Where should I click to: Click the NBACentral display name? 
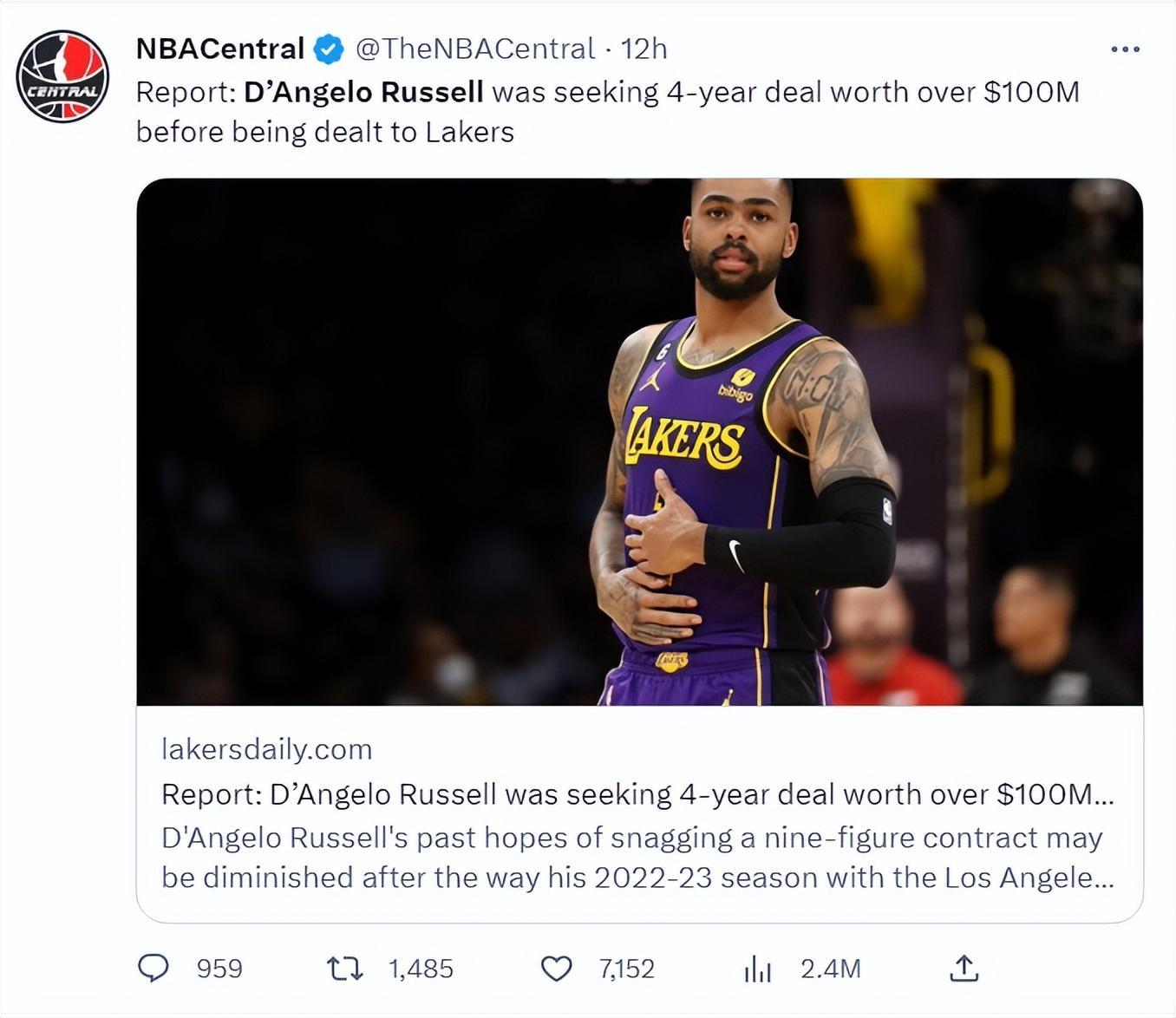[219, 49]
